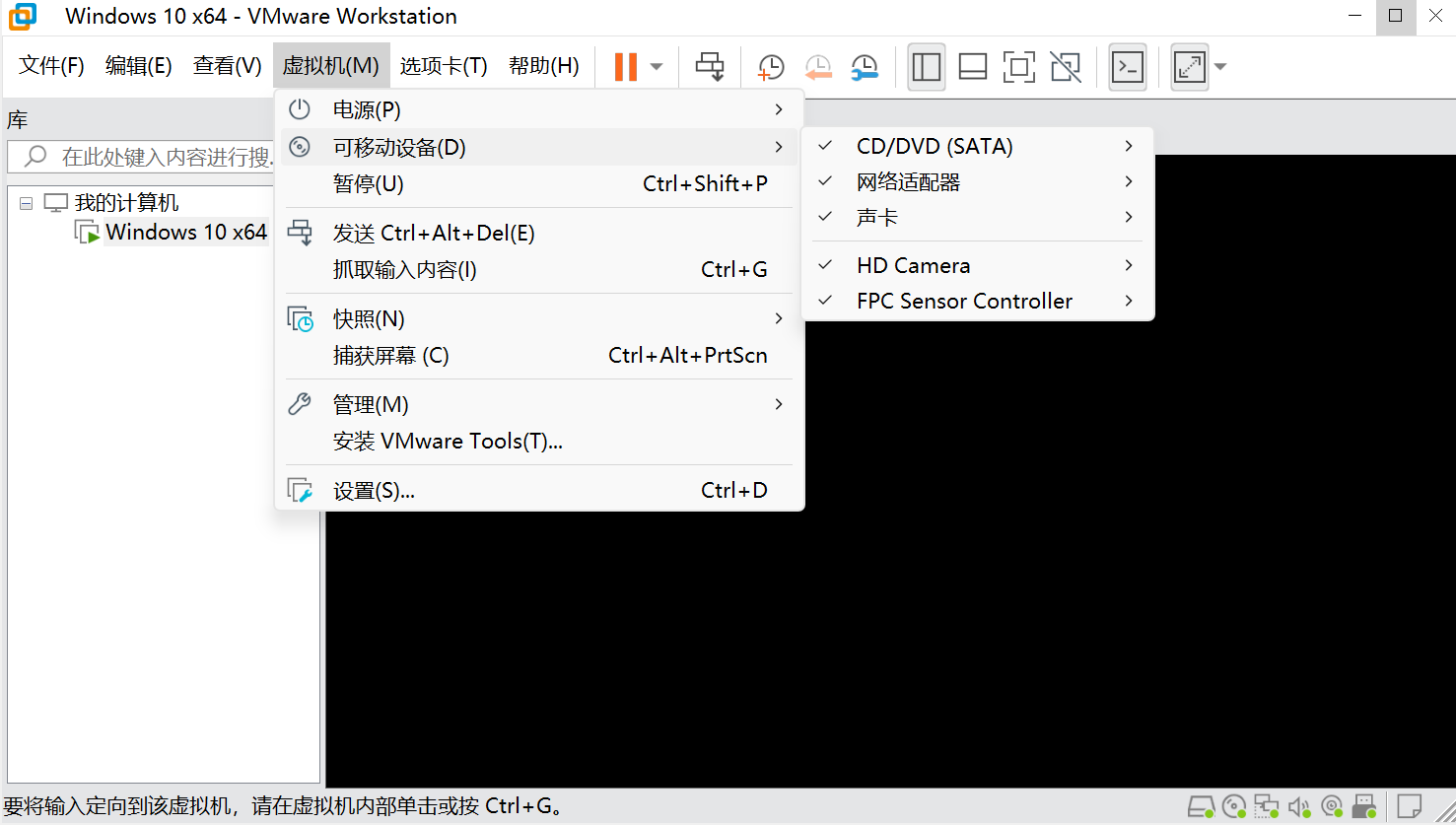Viewport: 1456px width, 825px height.
Task: Click the hard disk status bar icon
Action: [1201, 807]
